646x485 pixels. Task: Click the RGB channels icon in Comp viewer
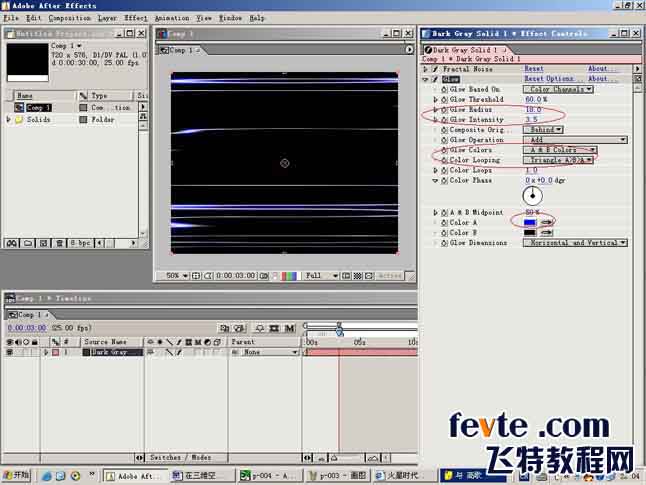[288, 276]
